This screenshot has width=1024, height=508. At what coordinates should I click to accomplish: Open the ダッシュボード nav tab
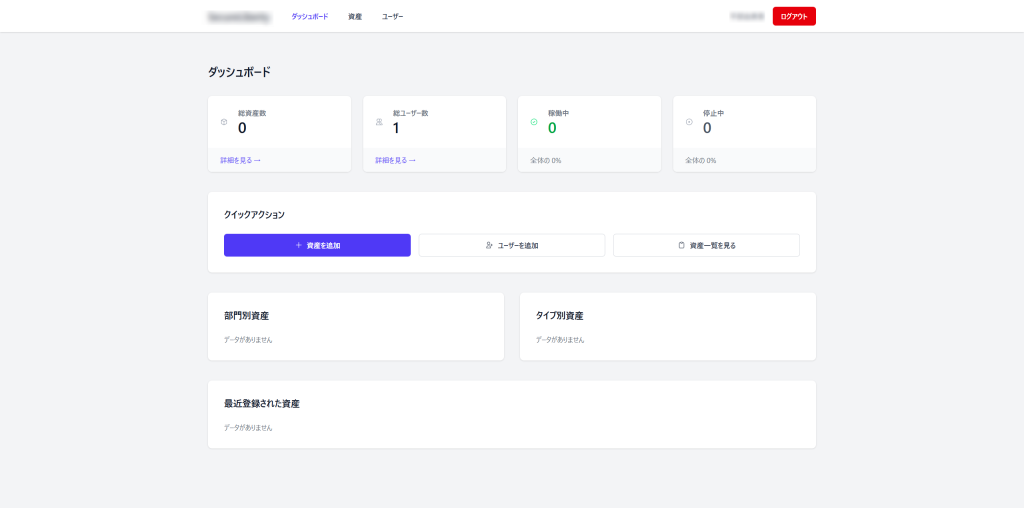click(309, 17)
